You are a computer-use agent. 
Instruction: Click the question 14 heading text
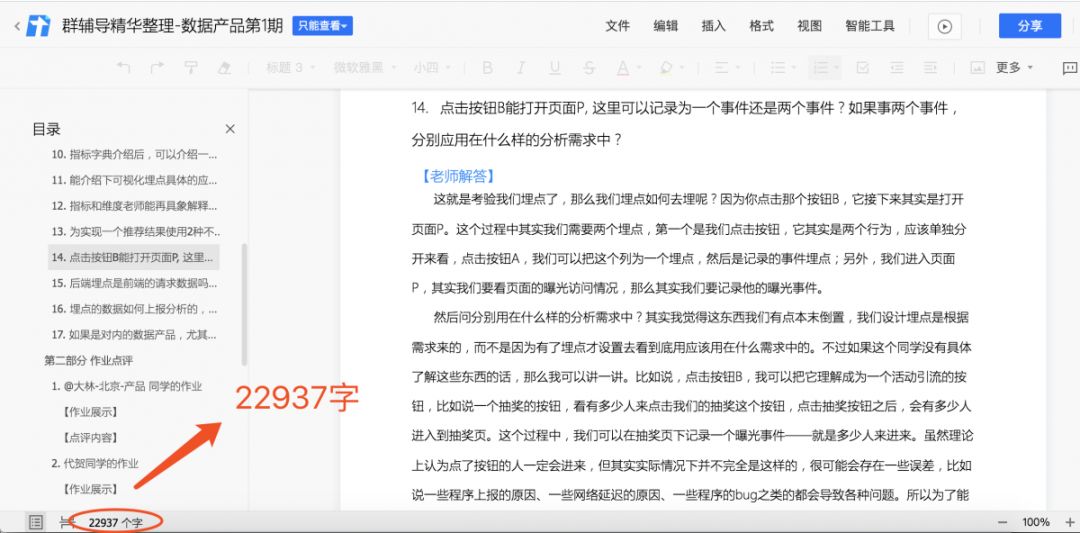pos(686,124)
